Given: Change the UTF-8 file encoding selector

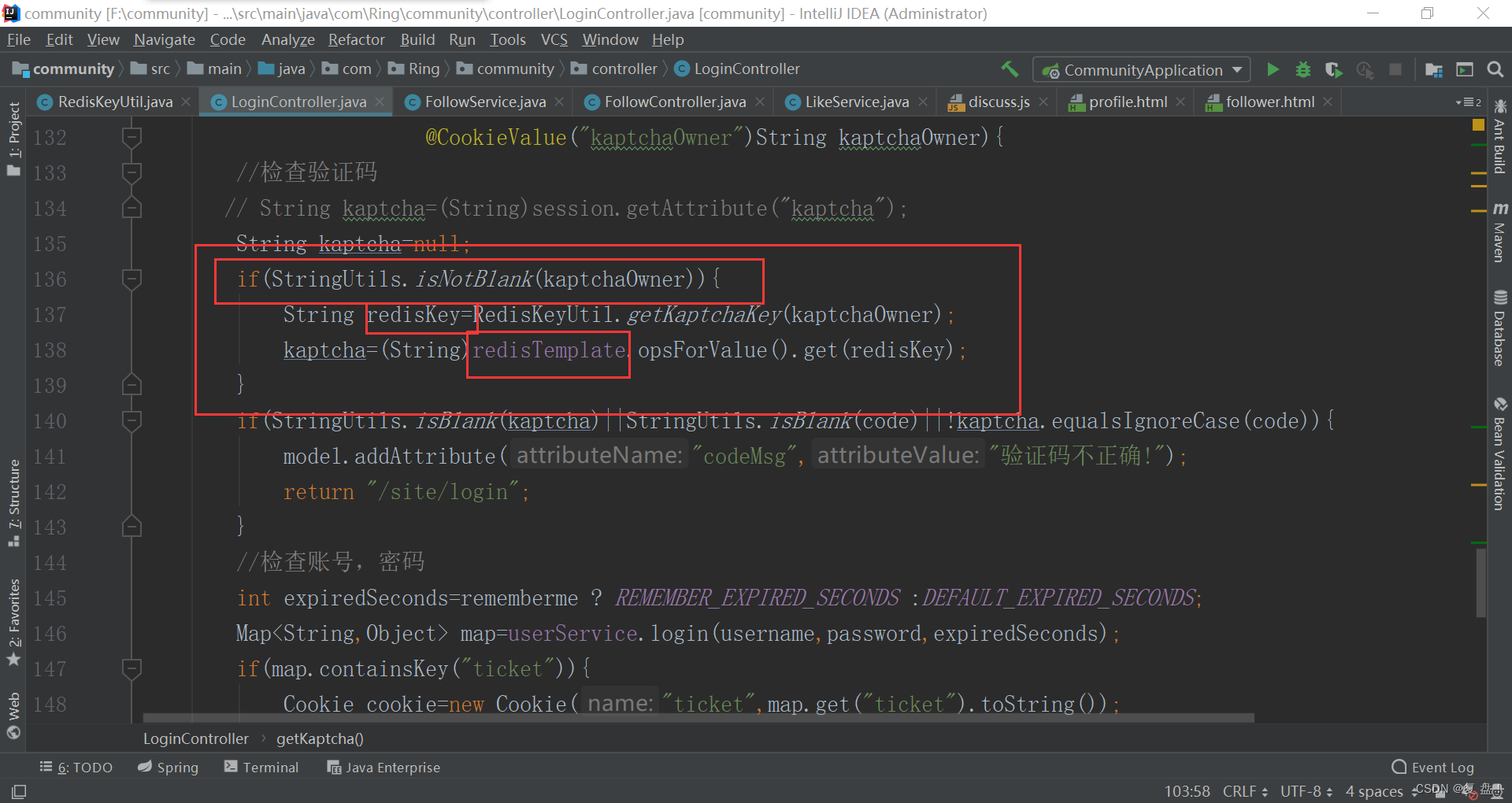Looking at the screenshot, I should click(1306, 791).
